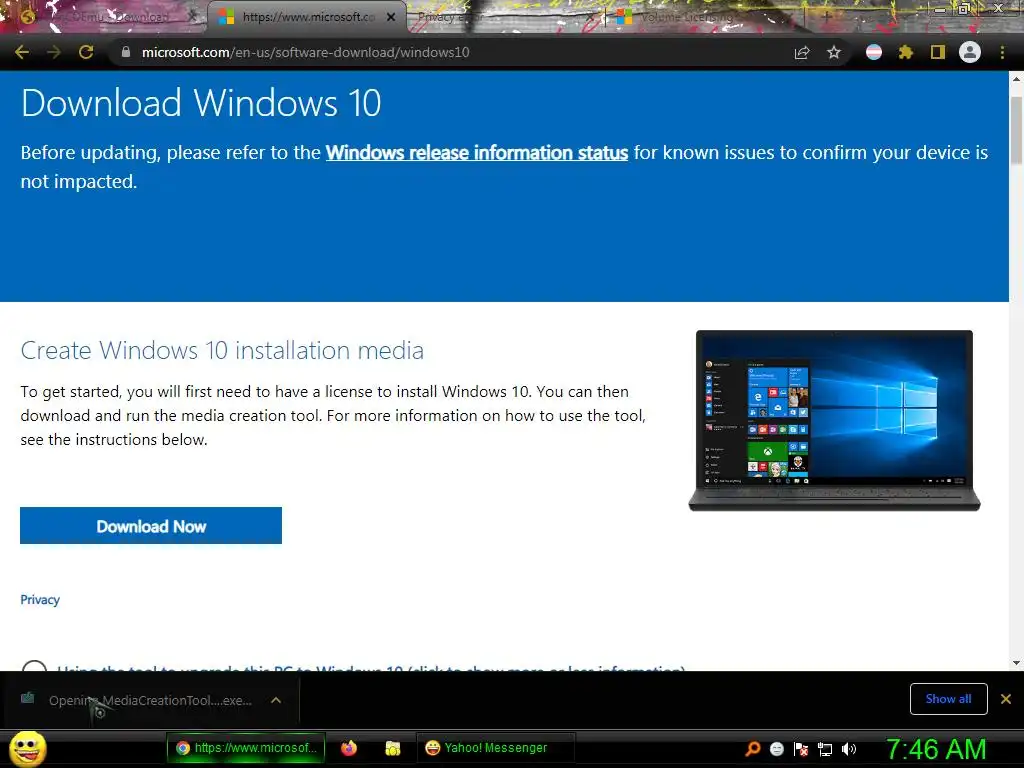
Task: Open the network tray icon
Action: (825, 749)
